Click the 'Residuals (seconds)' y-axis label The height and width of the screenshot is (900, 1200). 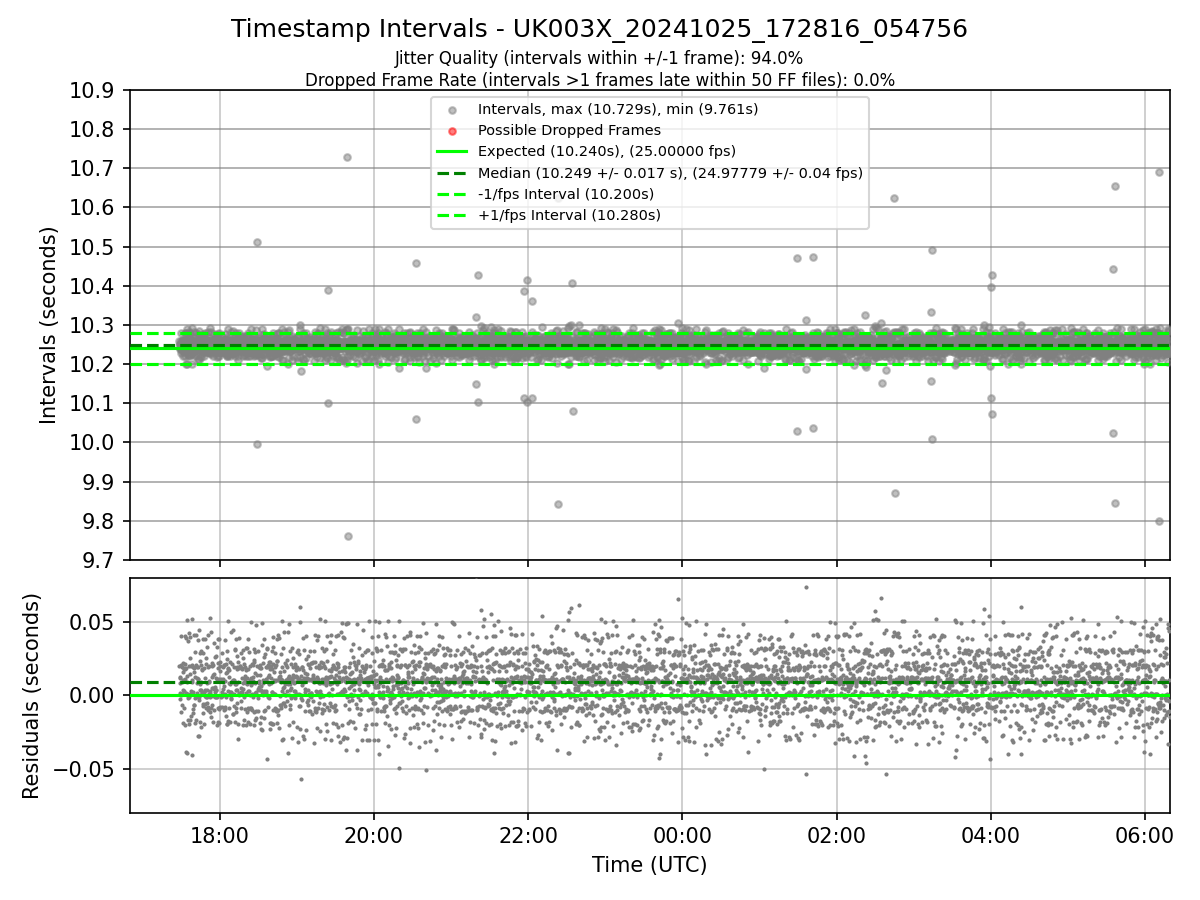pyautogui.click(x=32, y=696)
